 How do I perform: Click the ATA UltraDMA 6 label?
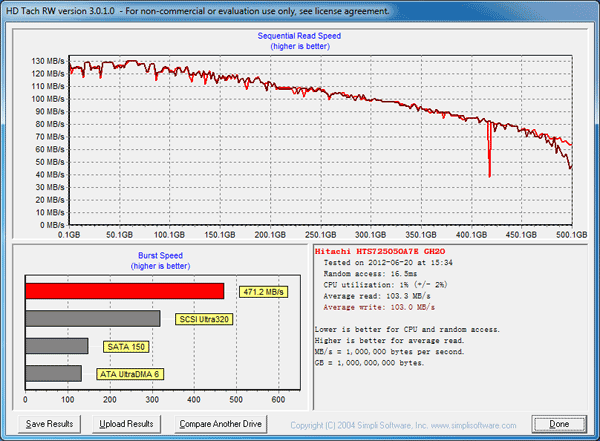click(x=129, y=374)
